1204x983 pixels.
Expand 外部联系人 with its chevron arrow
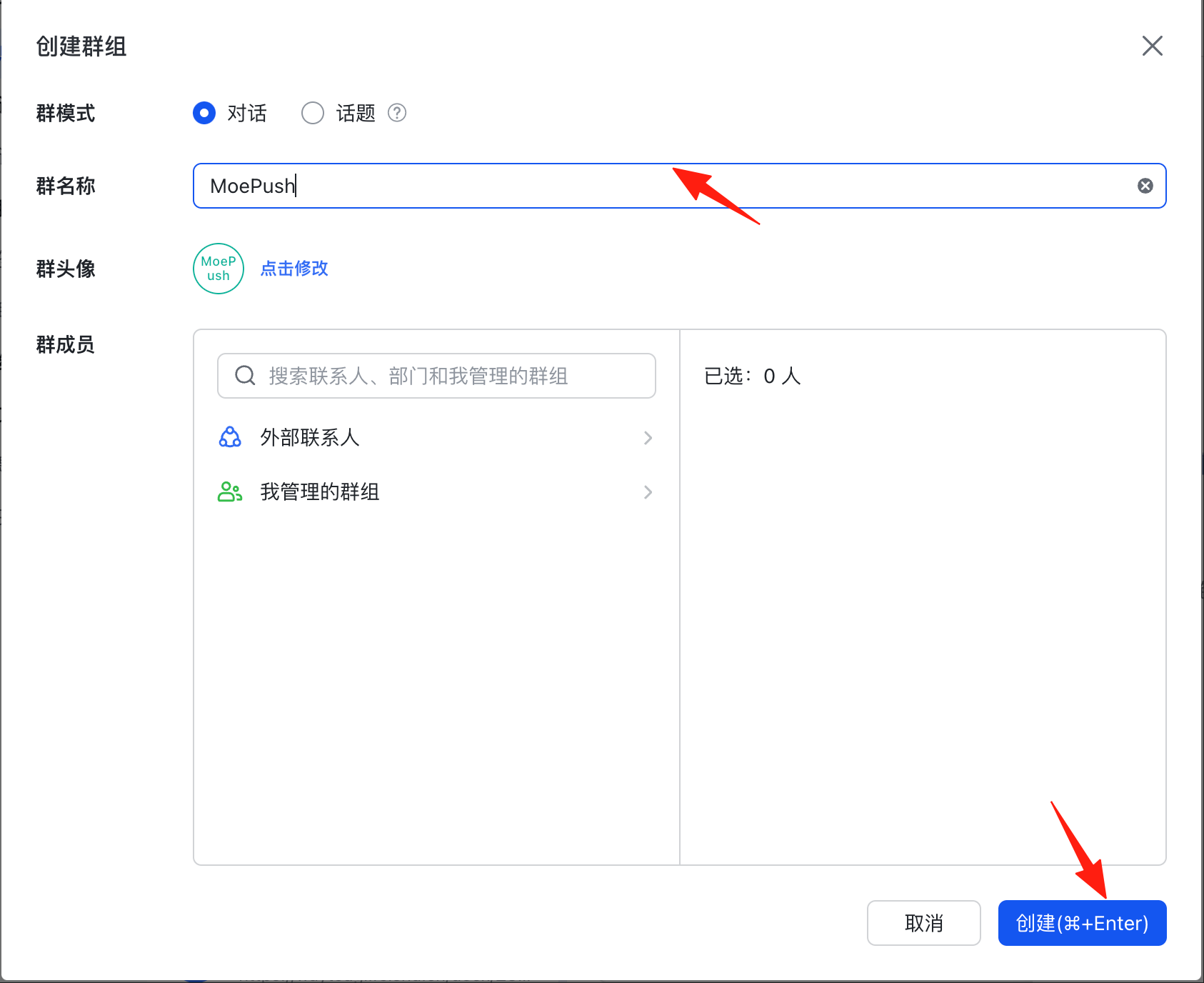(648, 437)
